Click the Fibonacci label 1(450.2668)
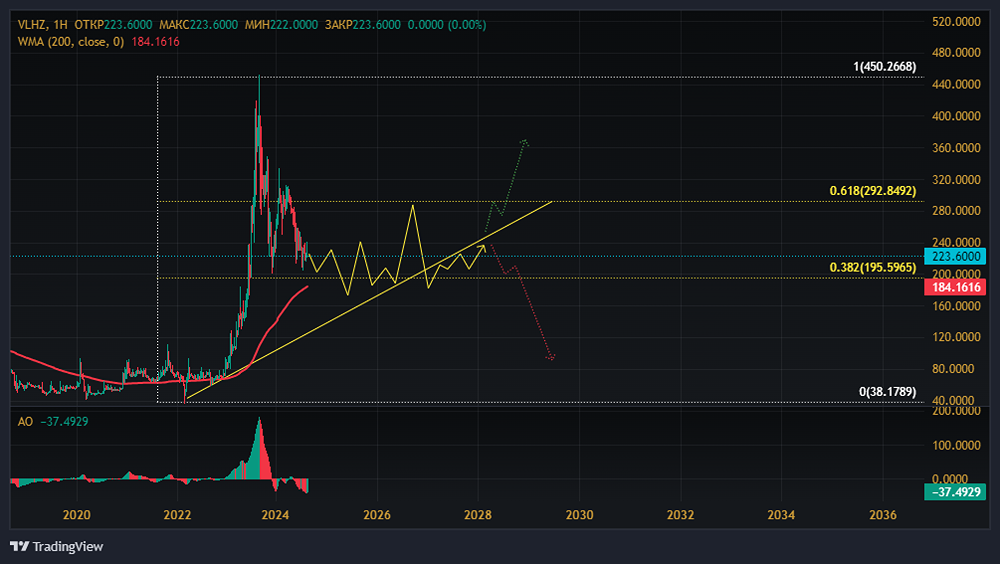The image size is (1000, 564). coord(885,66)
